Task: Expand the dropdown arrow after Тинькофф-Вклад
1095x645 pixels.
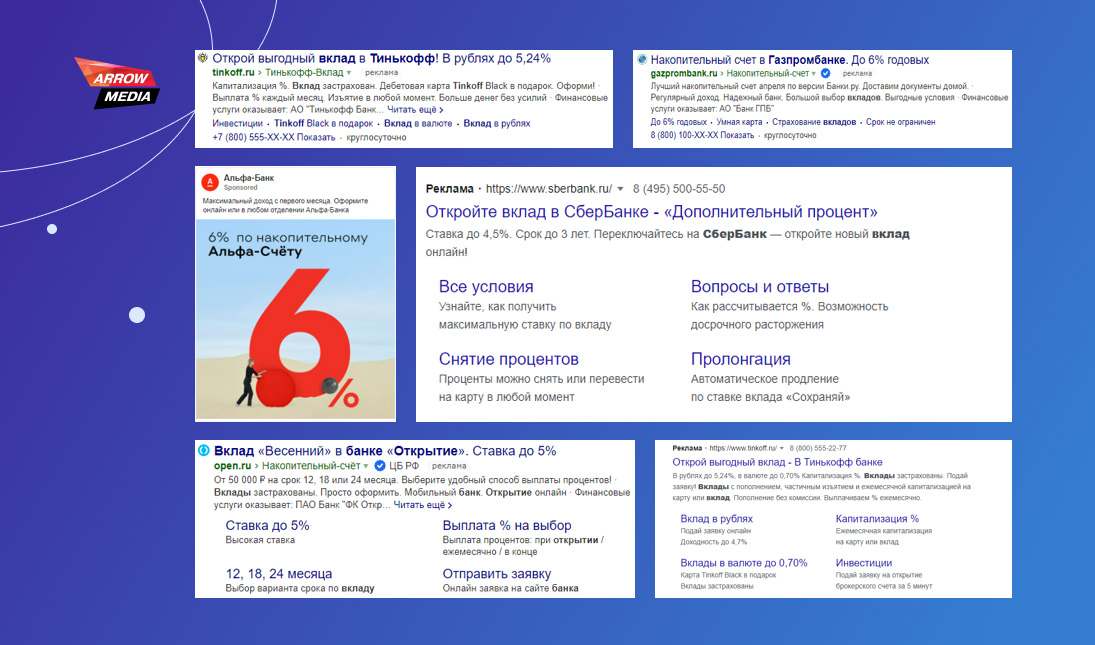Action: pos(349,73)
